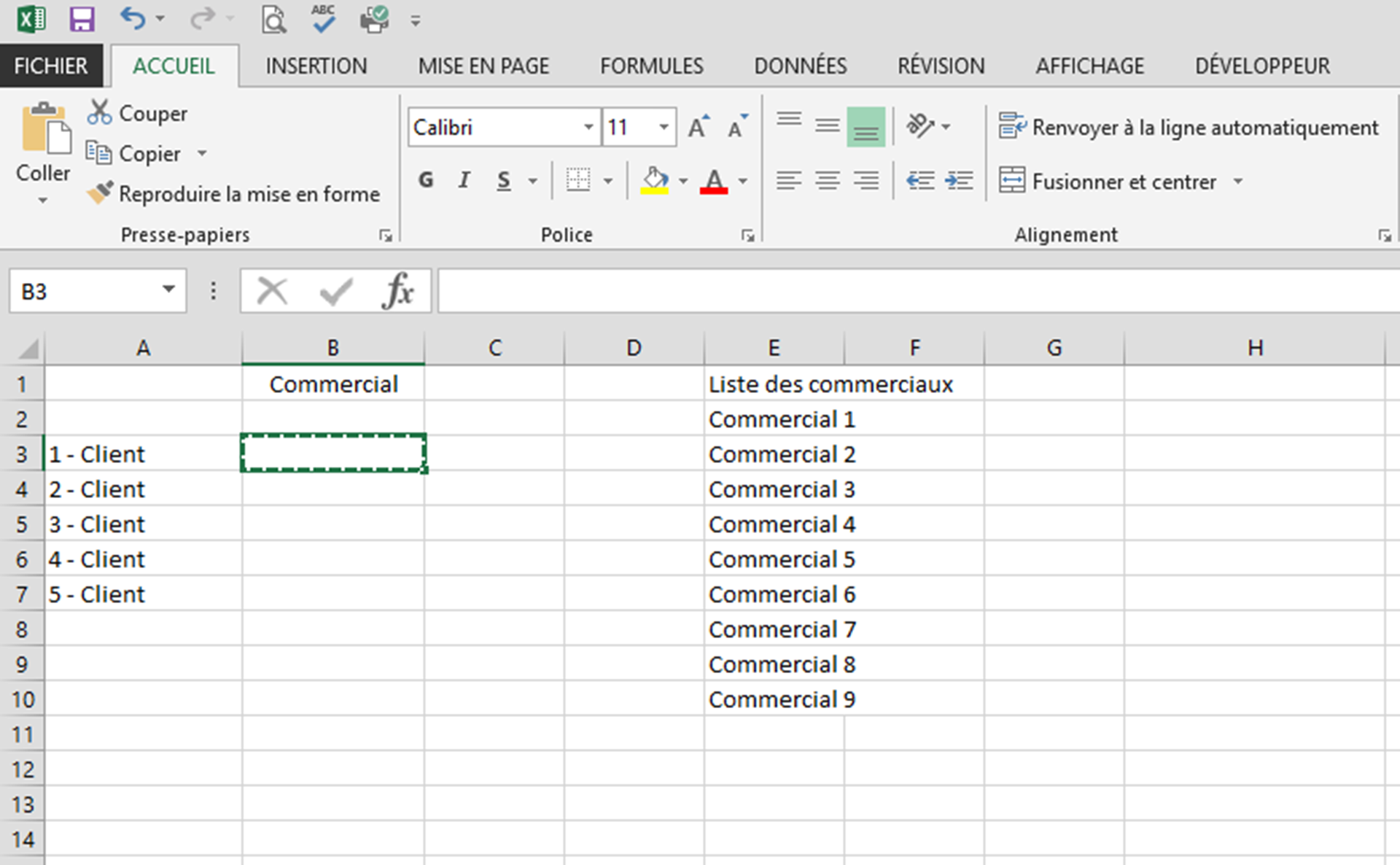Decrease font size with the small A icon

tap(738, 127)
